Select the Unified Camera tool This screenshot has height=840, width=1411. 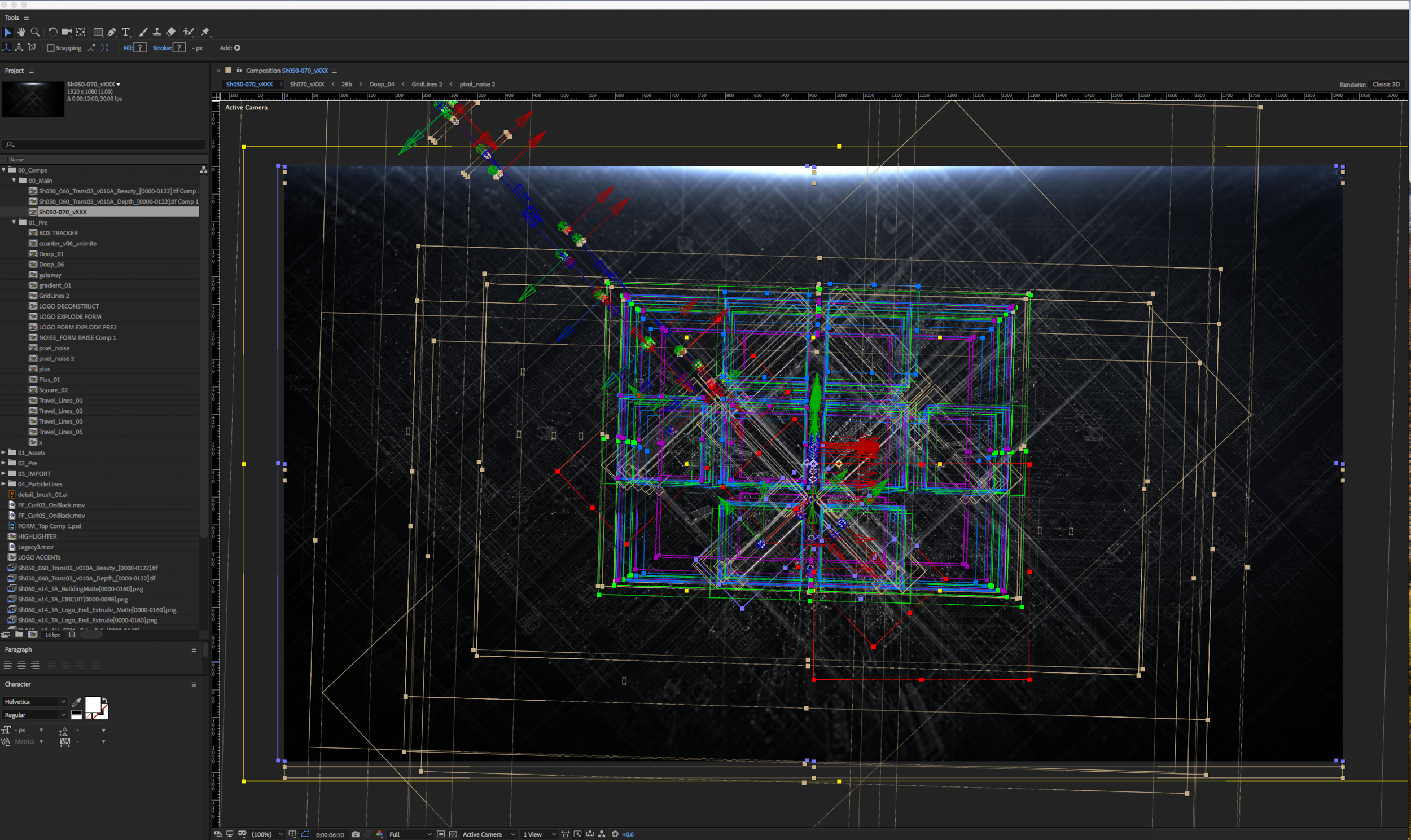tap(66, 32)
